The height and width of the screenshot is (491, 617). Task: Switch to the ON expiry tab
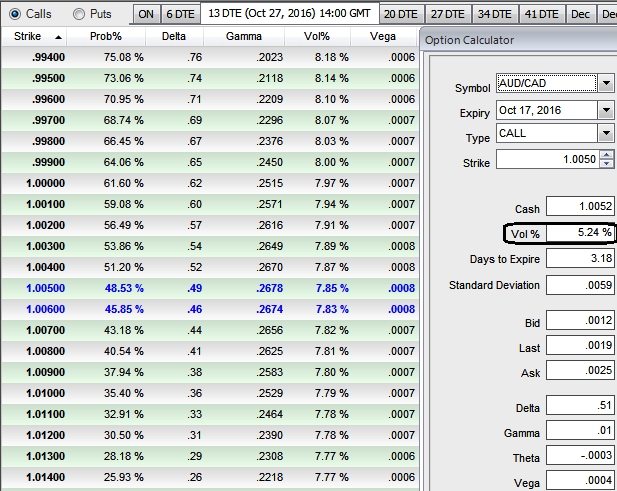tap(145, 14)
